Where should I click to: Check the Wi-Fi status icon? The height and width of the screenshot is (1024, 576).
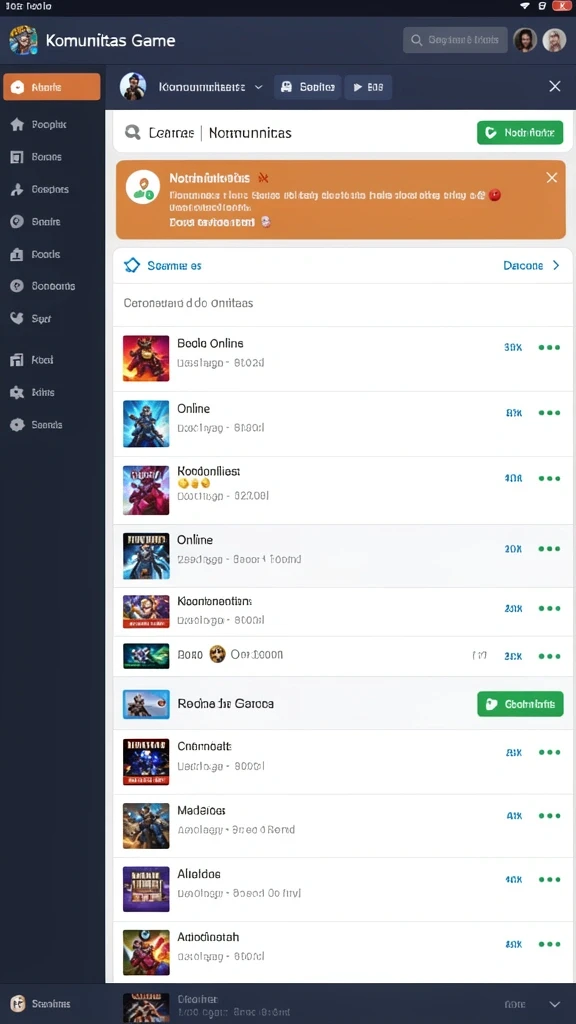pos(524,6)
